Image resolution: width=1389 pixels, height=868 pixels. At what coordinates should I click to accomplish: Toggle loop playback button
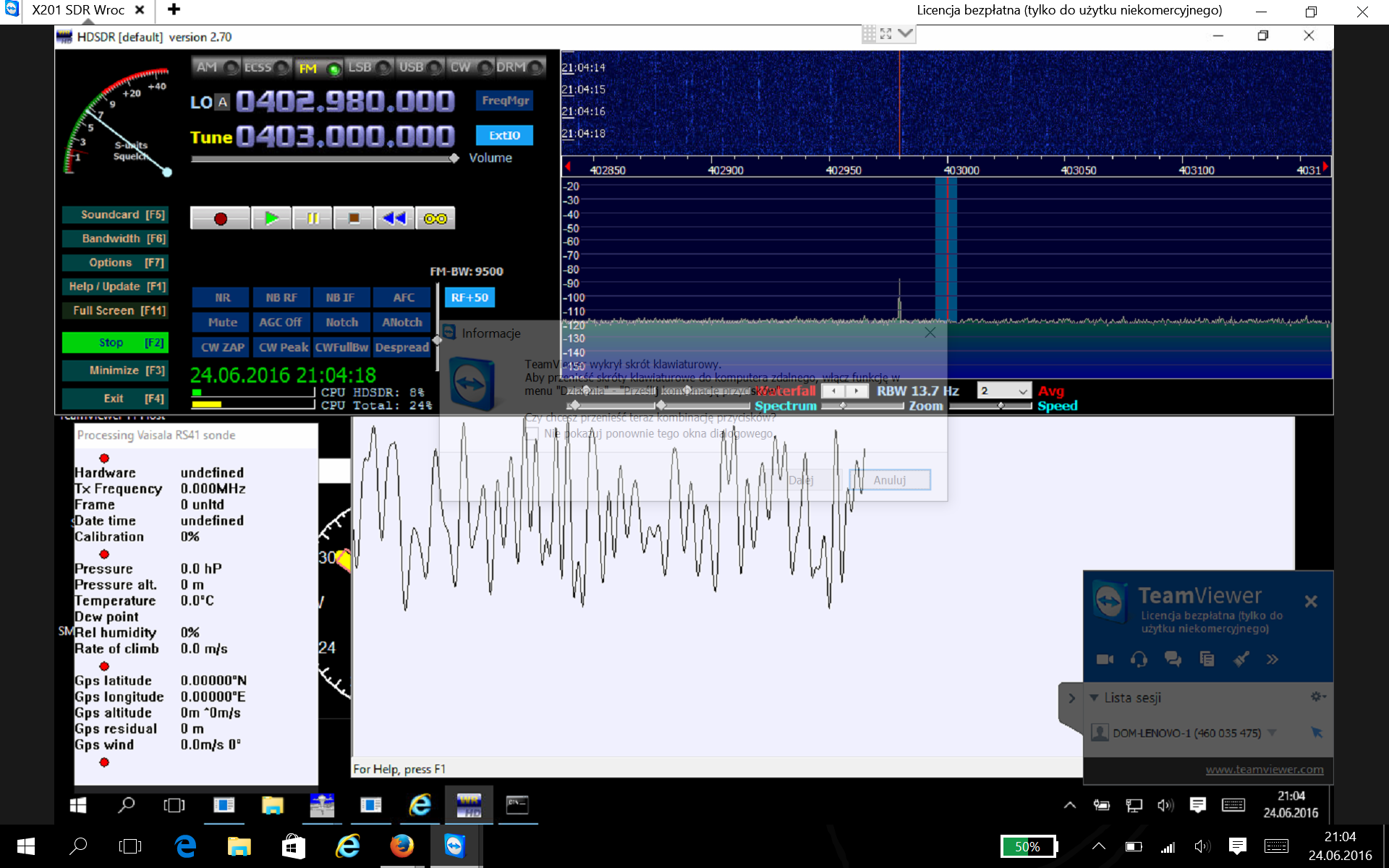tap(436, 218)
